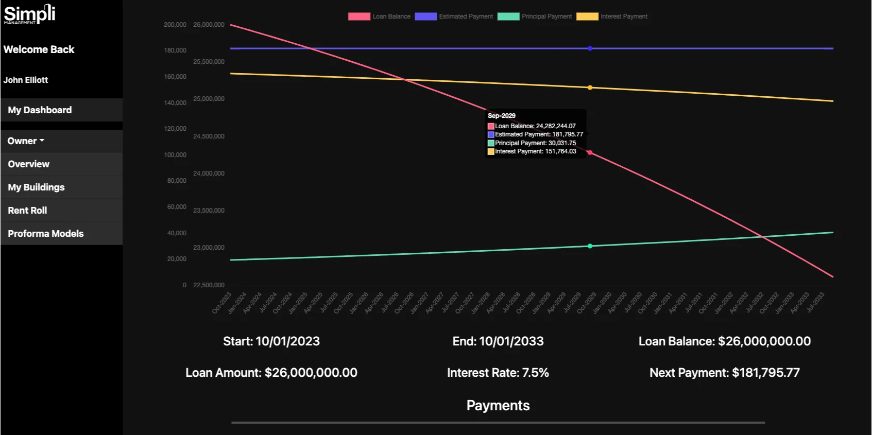The width and height of the screenshot is (872, 435).
Task: Click the 40,000 y-axis label
Action: (x=177, y=233)
